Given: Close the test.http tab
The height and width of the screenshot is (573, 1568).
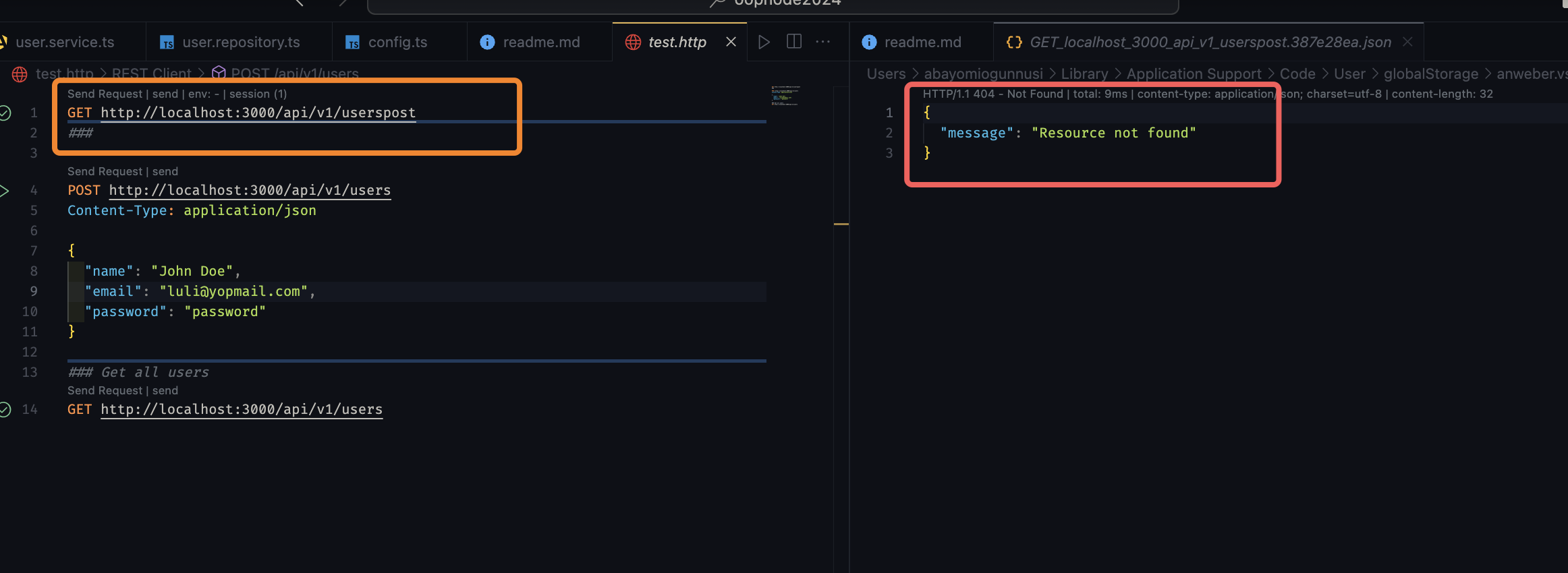Looking at the screenshot, I should coord(731,42).
